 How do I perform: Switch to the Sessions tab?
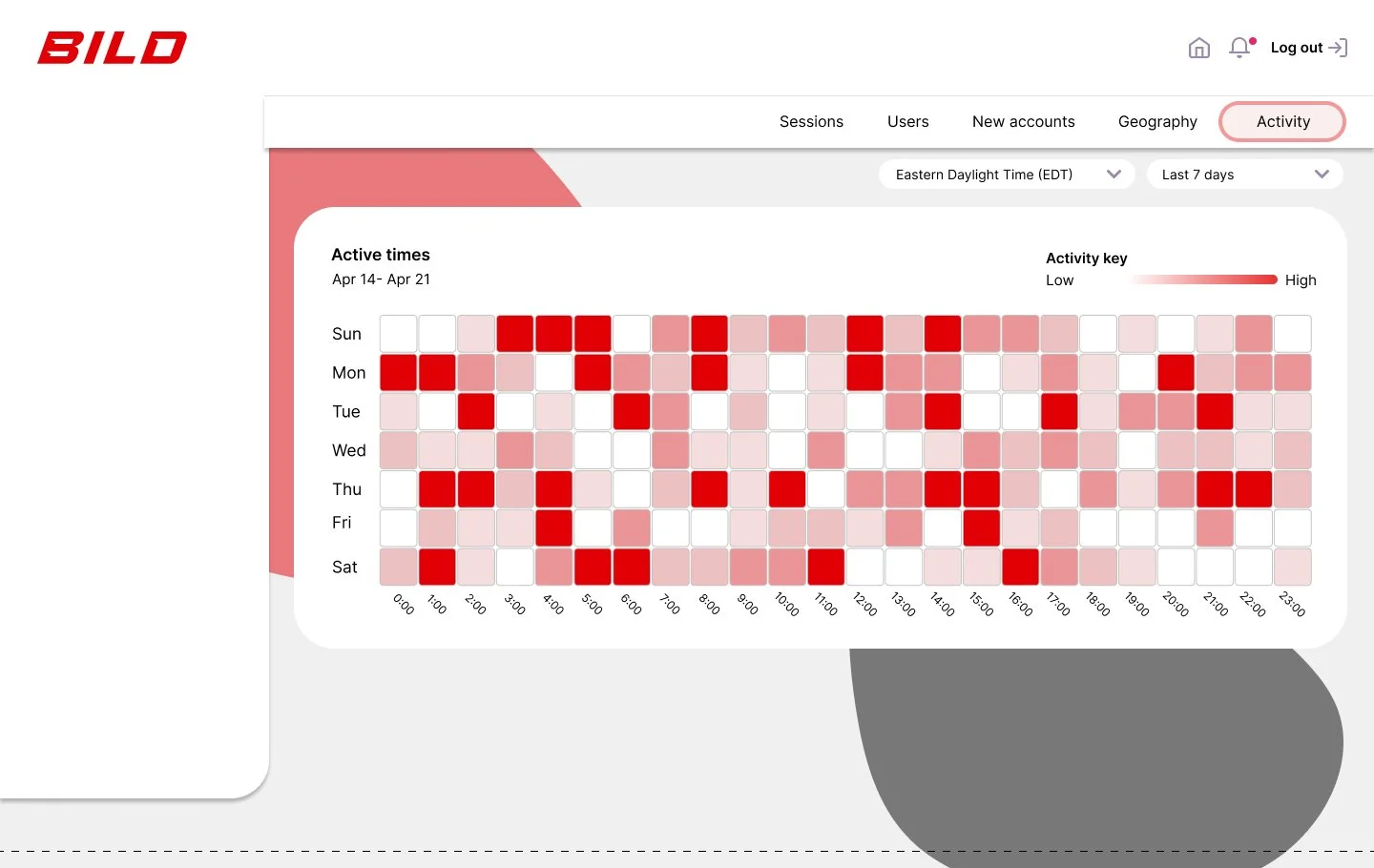click(811, 122)
